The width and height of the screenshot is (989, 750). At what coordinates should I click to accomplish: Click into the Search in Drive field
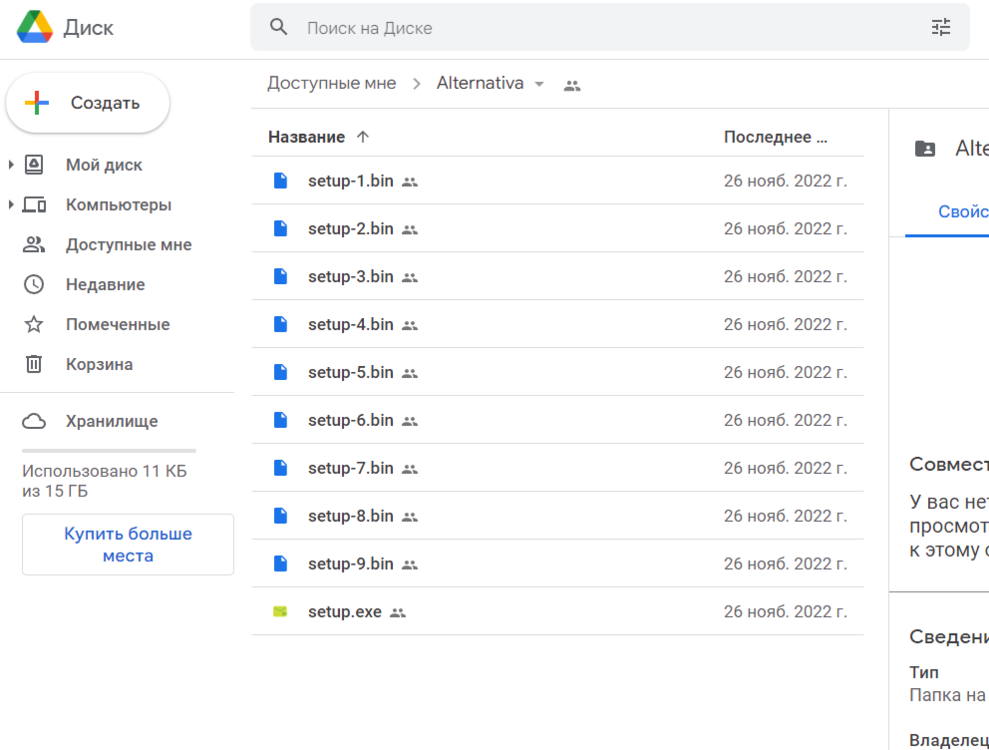coord(600,28)
